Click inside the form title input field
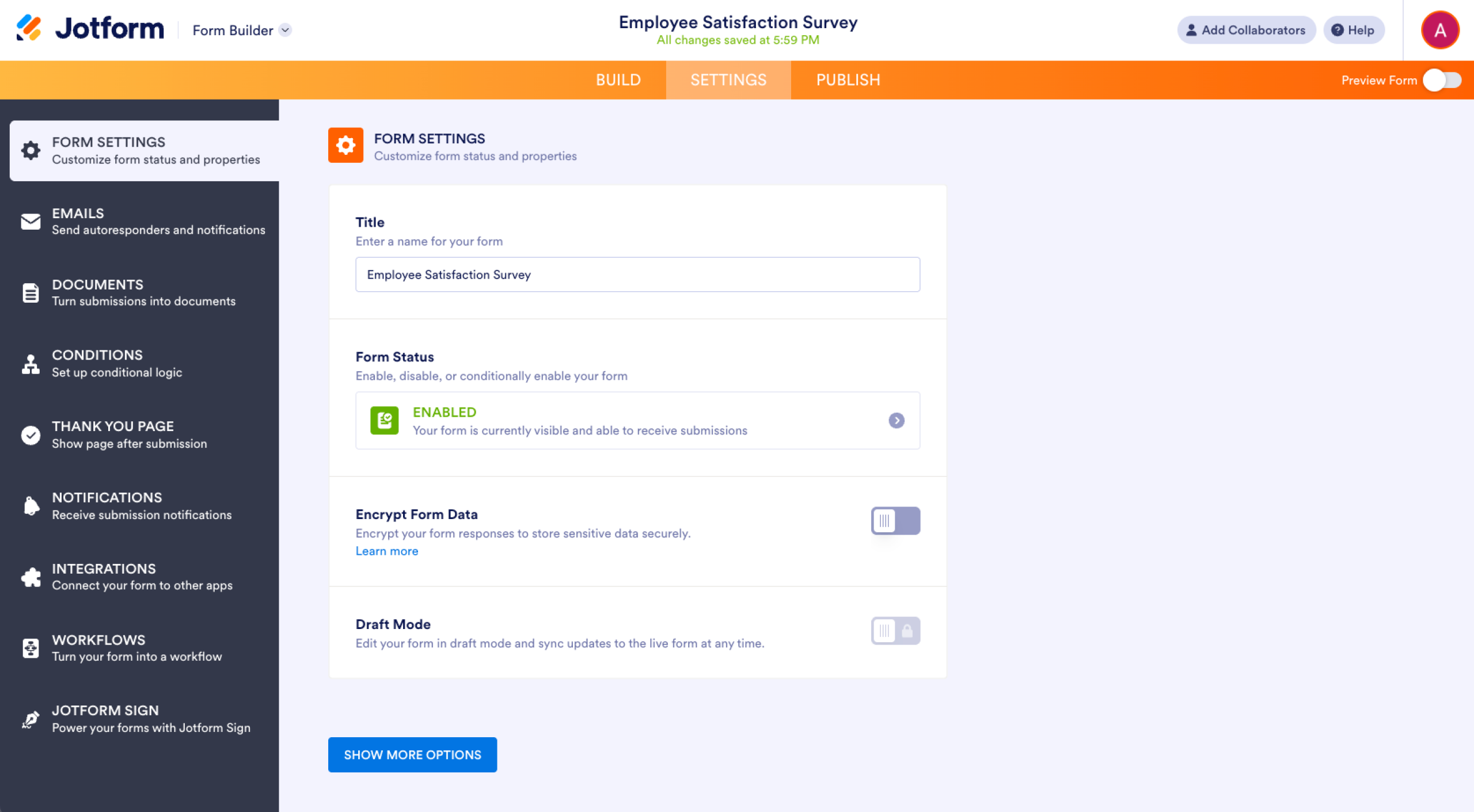This screenshot has height=812, width=1474. click(x=637, y=275)
